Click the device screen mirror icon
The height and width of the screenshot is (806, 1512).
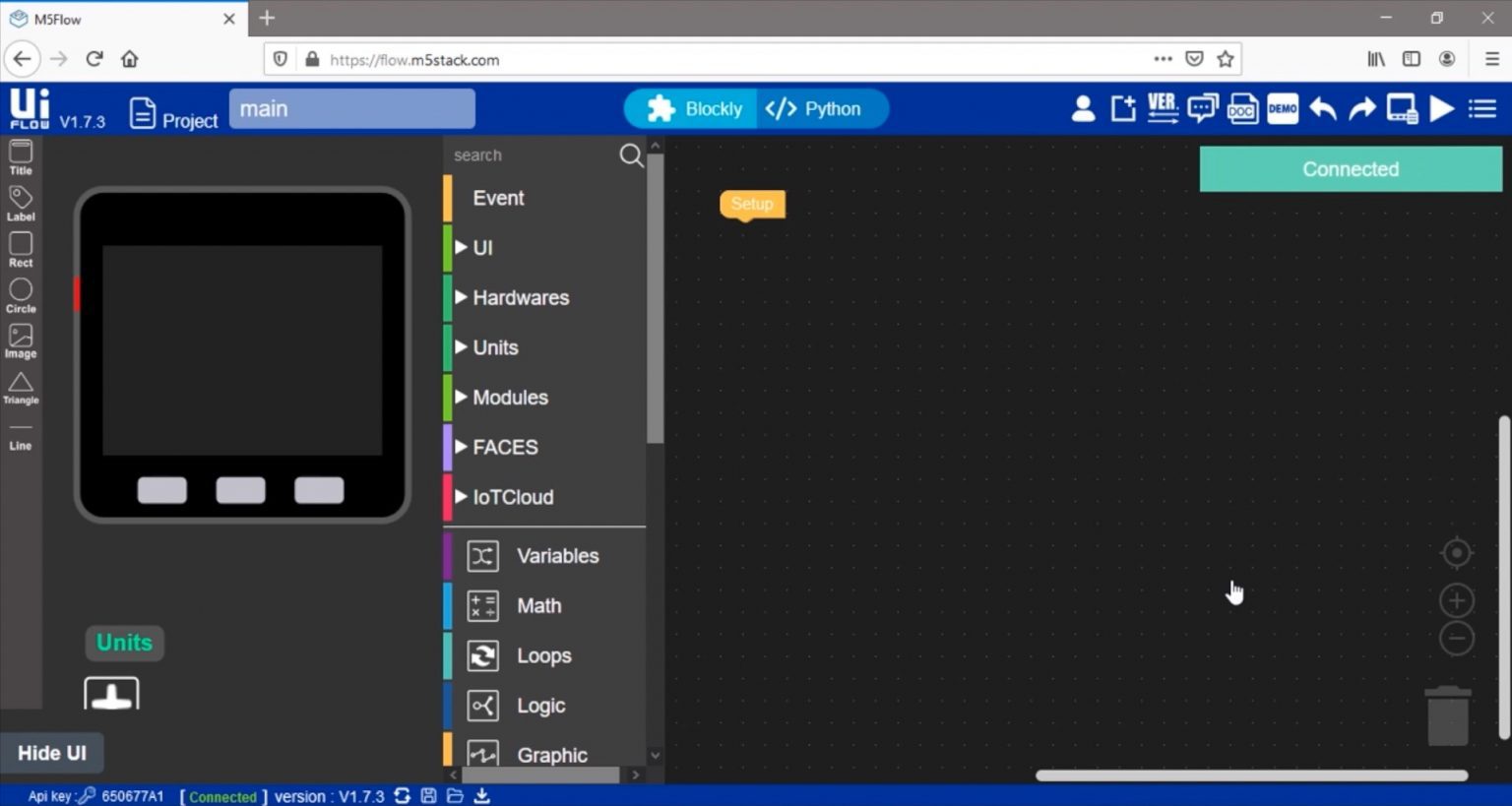click(1402, 108)
